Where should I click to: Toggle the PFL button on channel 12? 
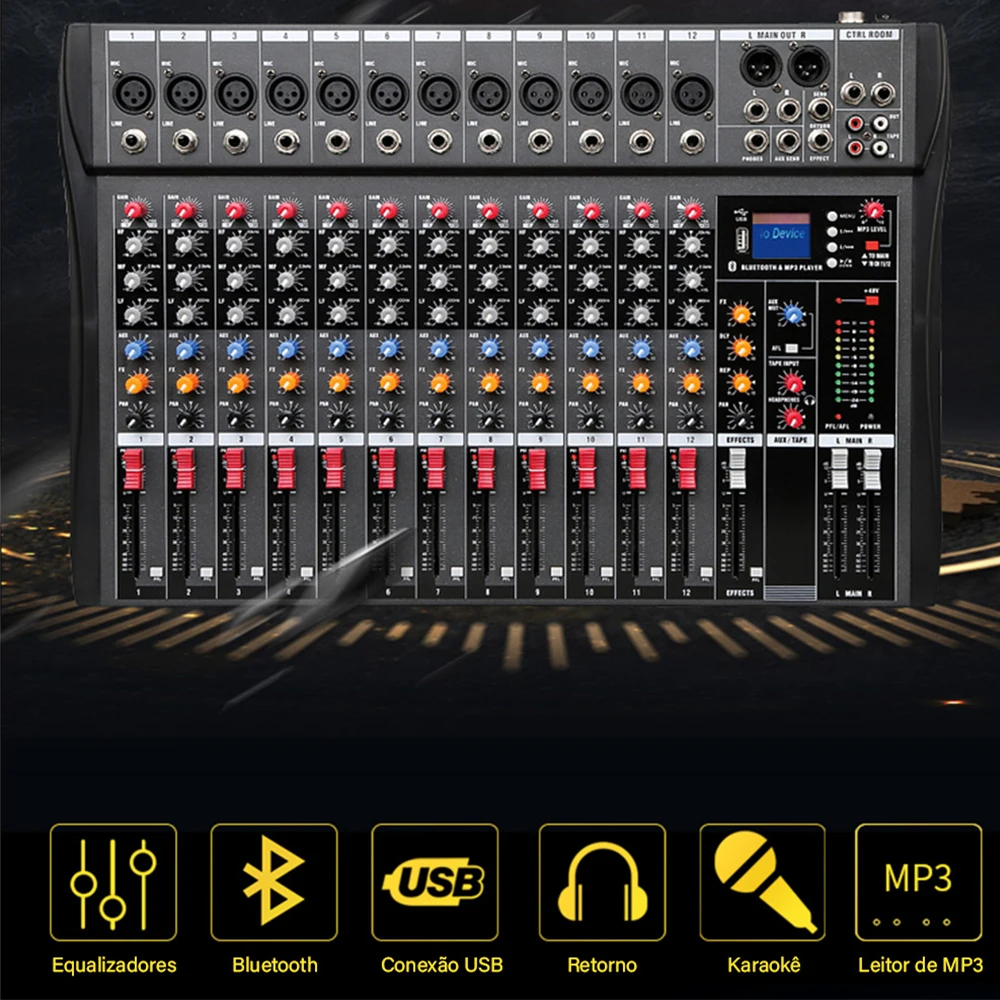tap(706, 571)
